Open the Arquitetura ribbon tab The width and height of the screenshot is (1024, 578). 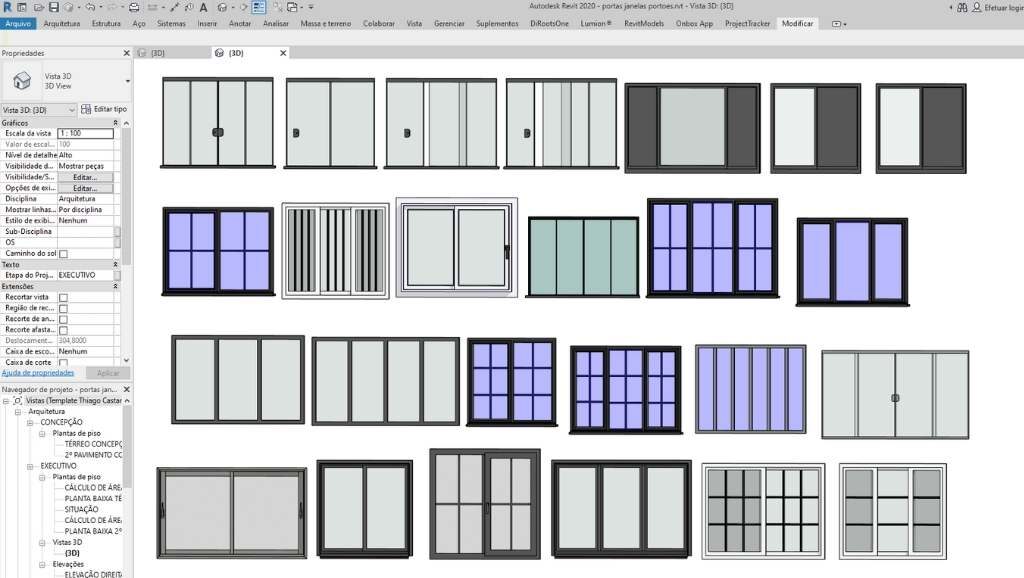[x=62, y=23]
